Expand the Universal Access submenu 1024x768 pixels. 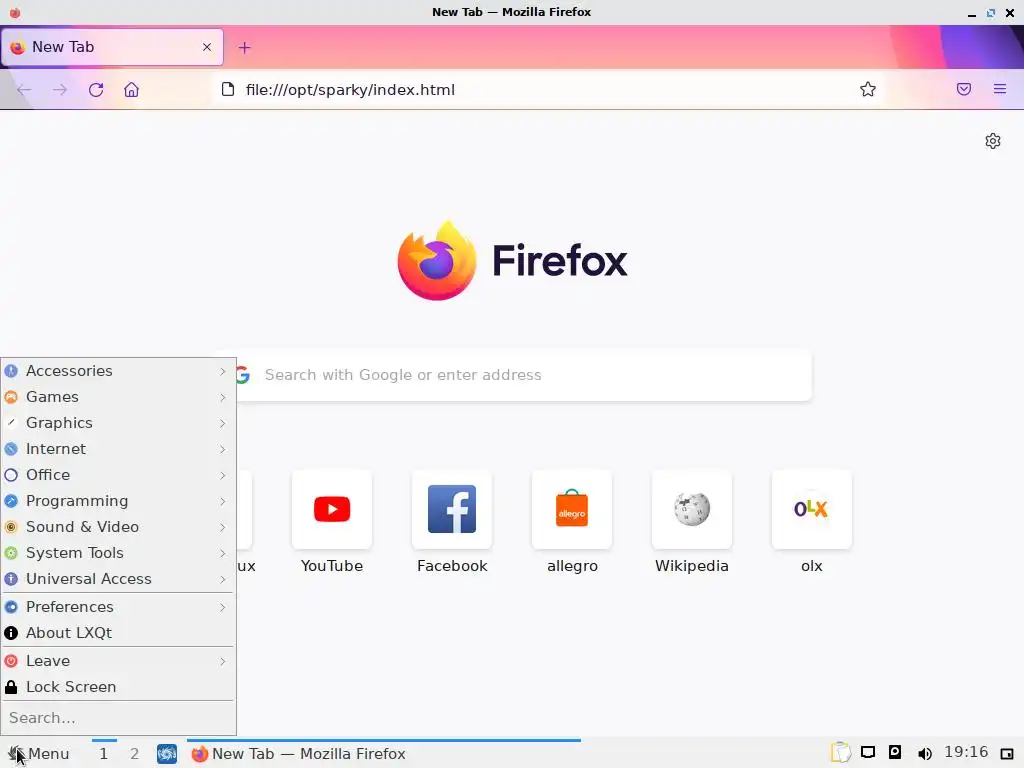point(118,579)
